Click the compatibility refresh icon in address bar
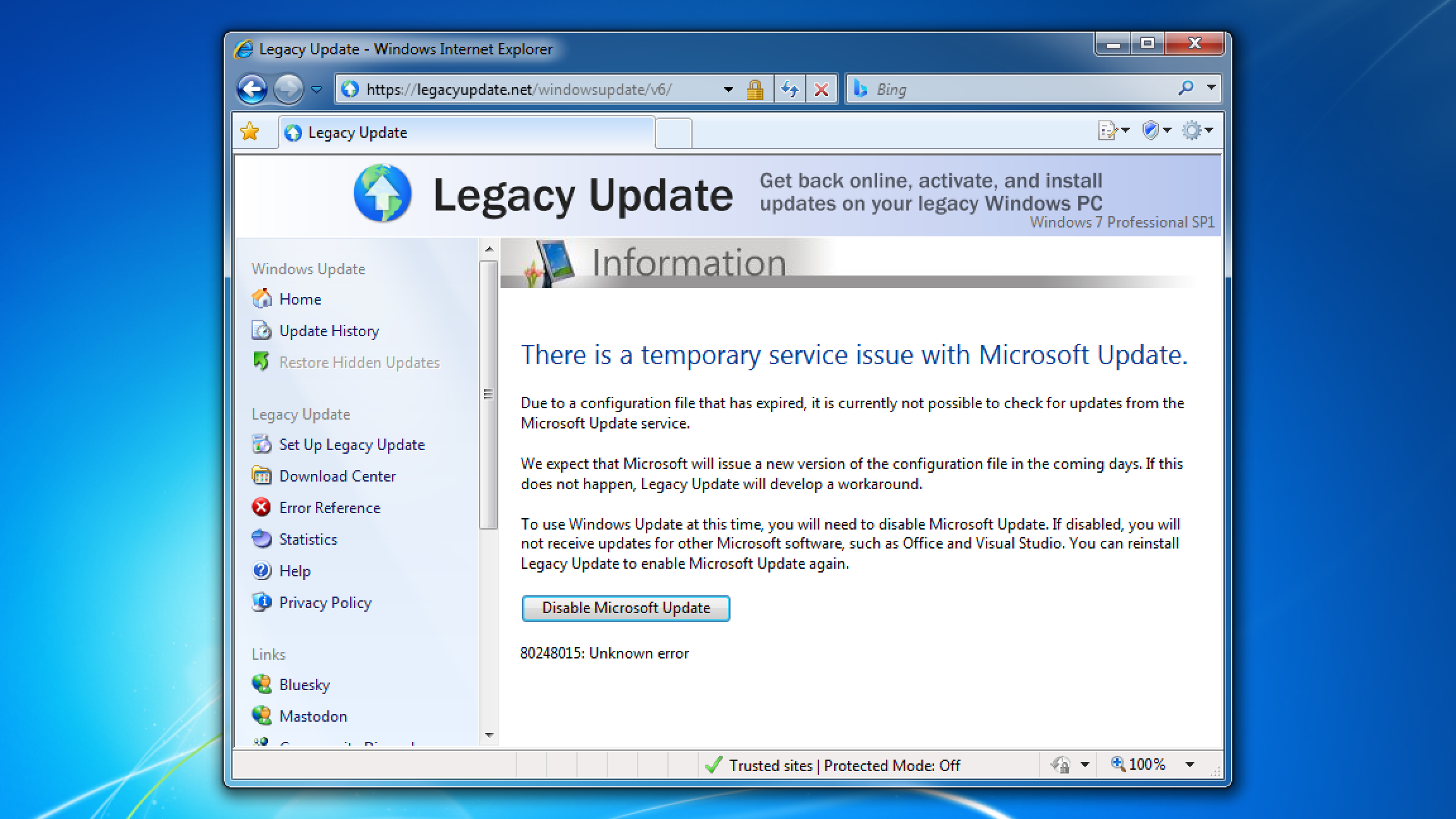Screen dimensions: 1456x819 789,89
